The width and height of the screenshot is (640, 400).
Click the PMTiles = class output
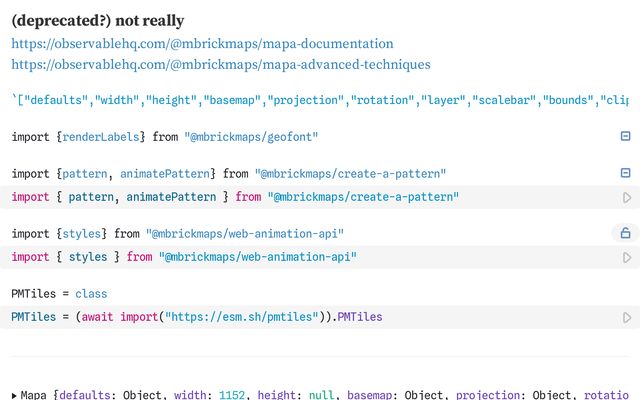[x=59, y=294]
